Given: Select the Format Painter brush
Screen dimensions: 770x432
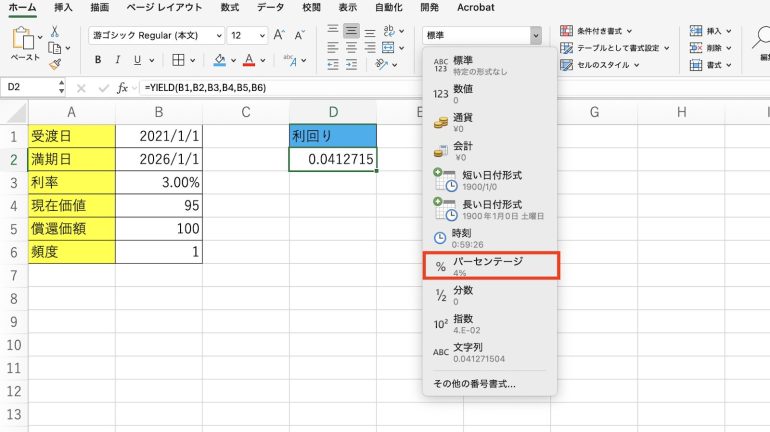Looking at the screenshot, I should [55, 64].
